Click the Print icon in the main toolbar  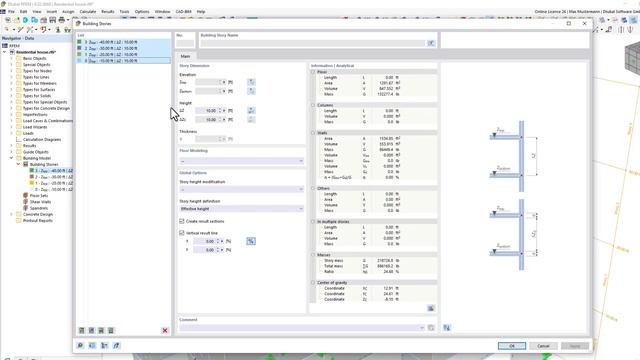62,20
